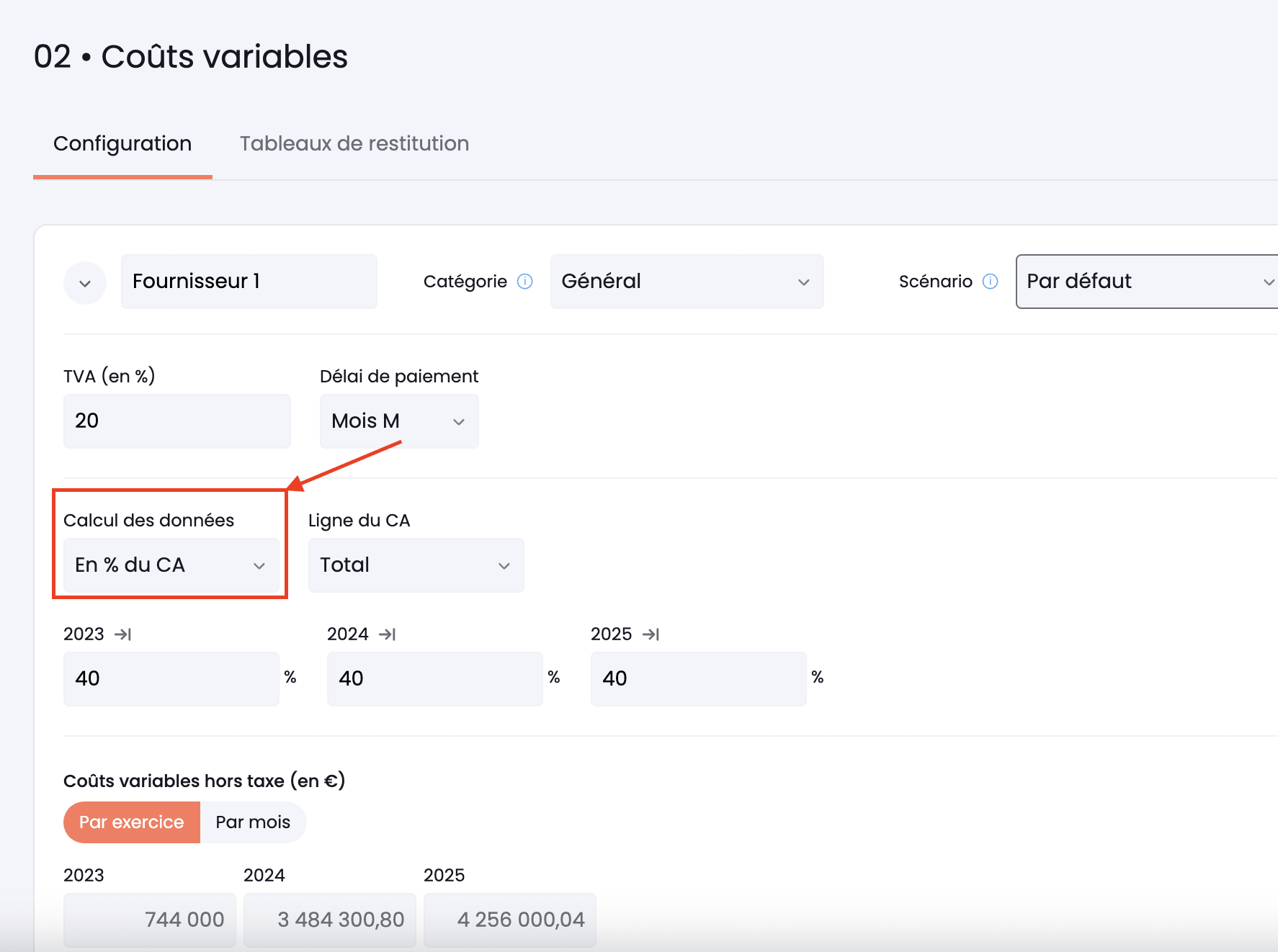The width and height of the screenshot is (1278, 952).
Task: Switch to the Tableaux de restitution tab
Action: (354, 144)
